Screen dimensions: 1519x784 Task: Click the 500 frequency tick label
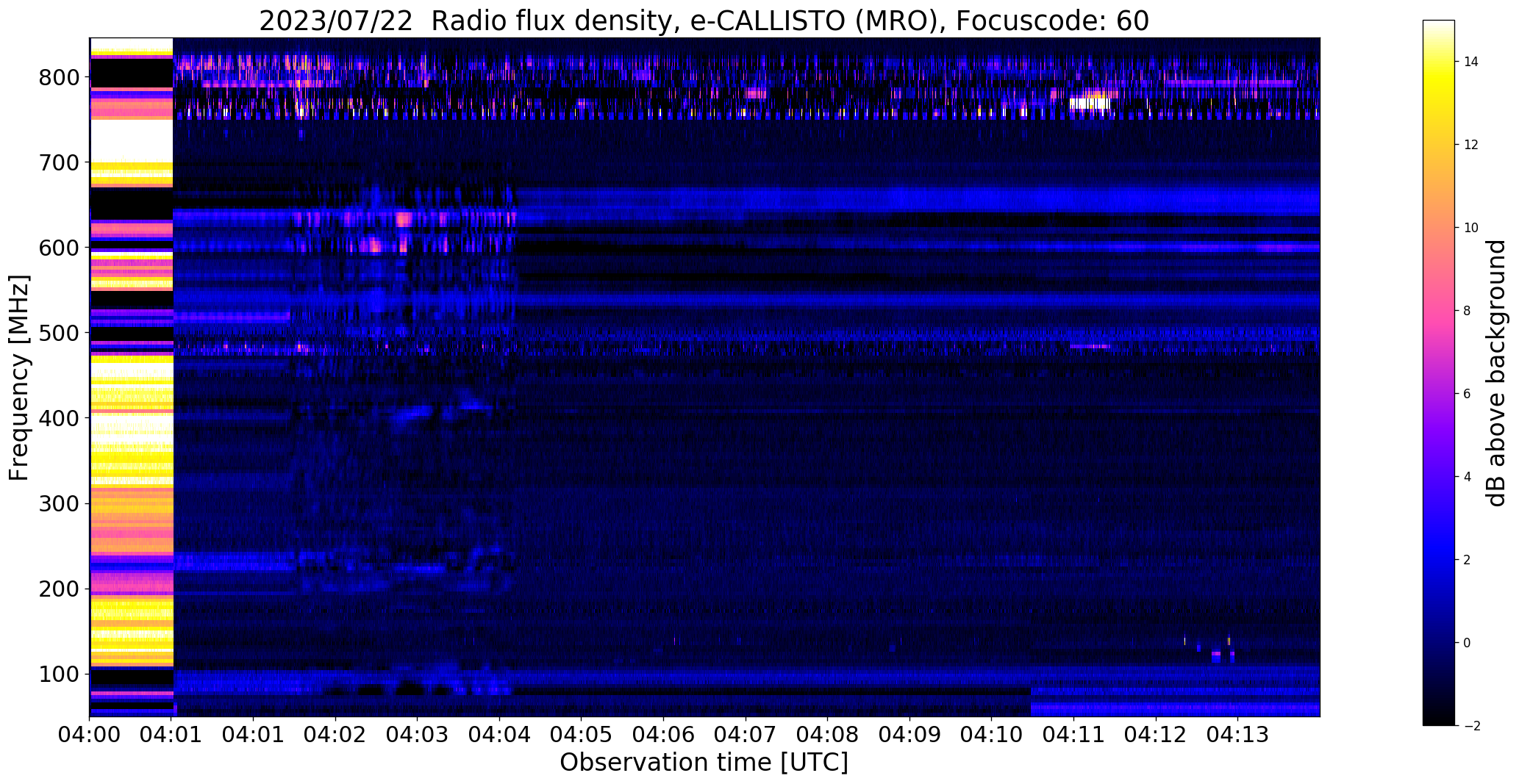pyautogui.click(x=60, y=333)
